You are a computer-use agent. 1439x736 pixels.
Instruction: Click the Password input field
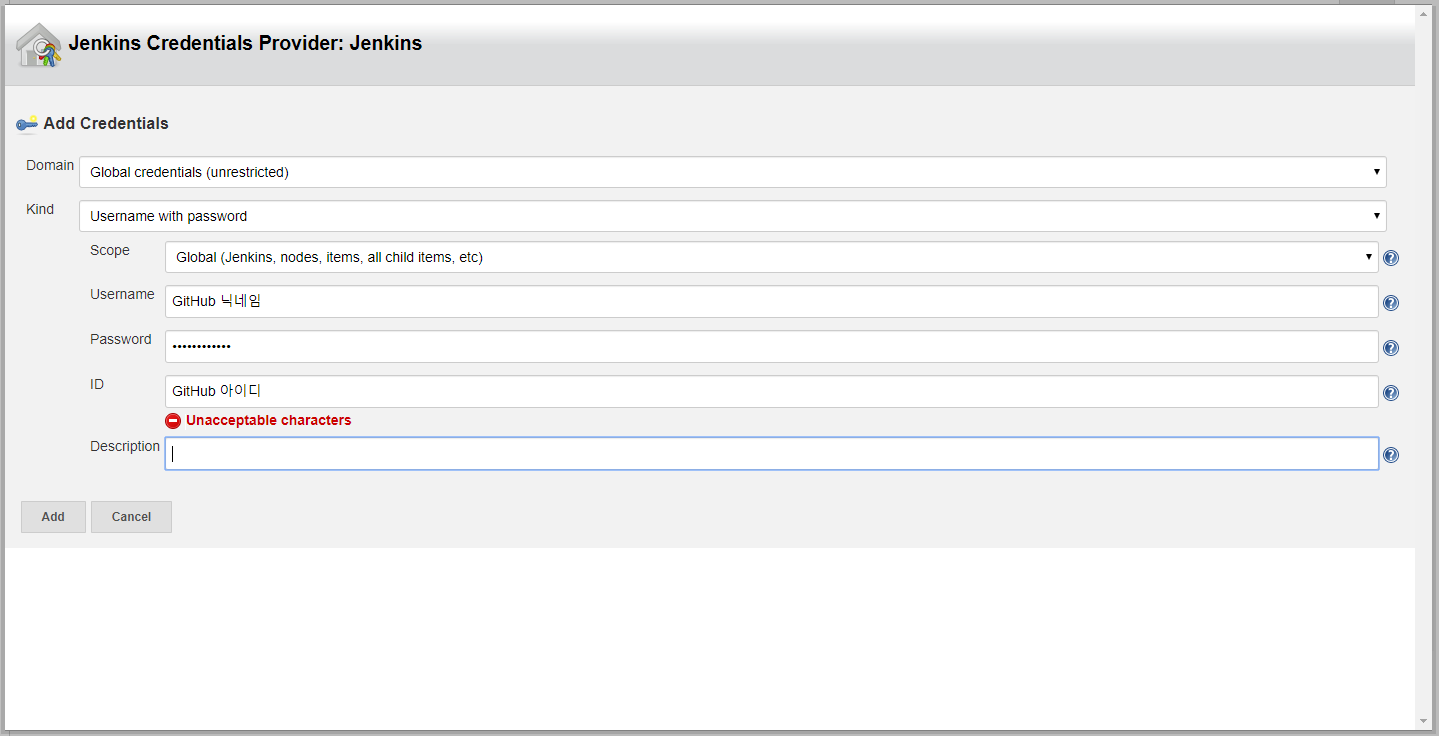pos(772,347)
